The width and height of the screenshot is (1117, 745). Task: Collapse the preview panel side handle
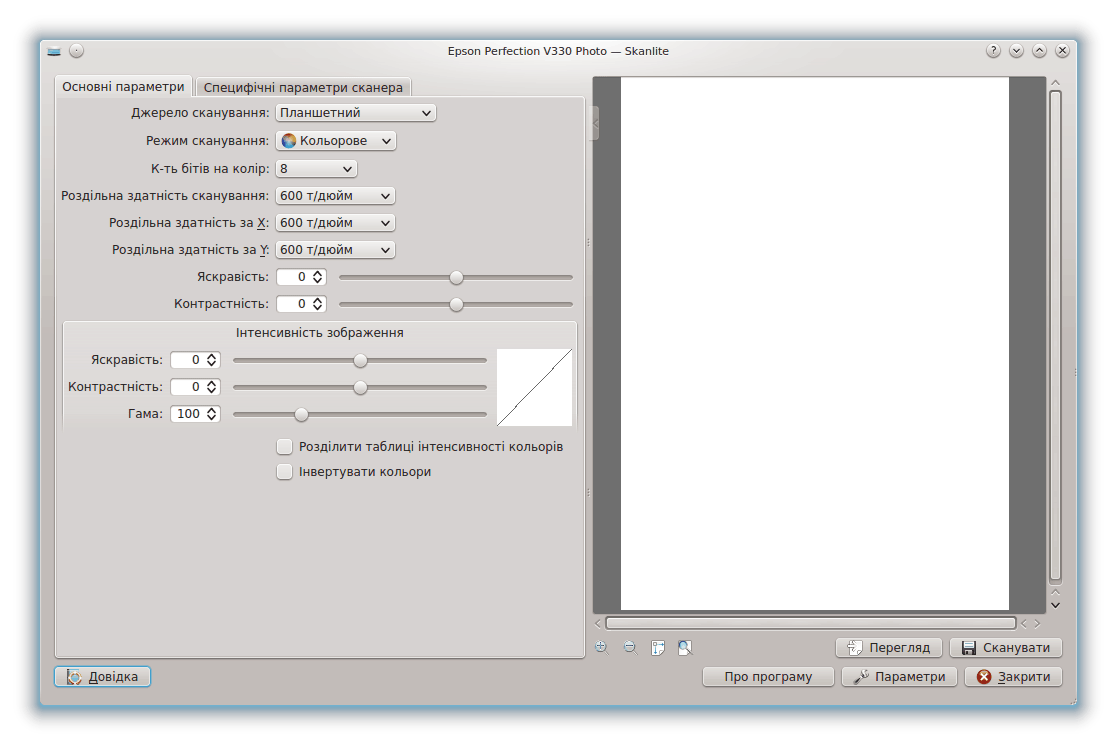click(596, 123)
